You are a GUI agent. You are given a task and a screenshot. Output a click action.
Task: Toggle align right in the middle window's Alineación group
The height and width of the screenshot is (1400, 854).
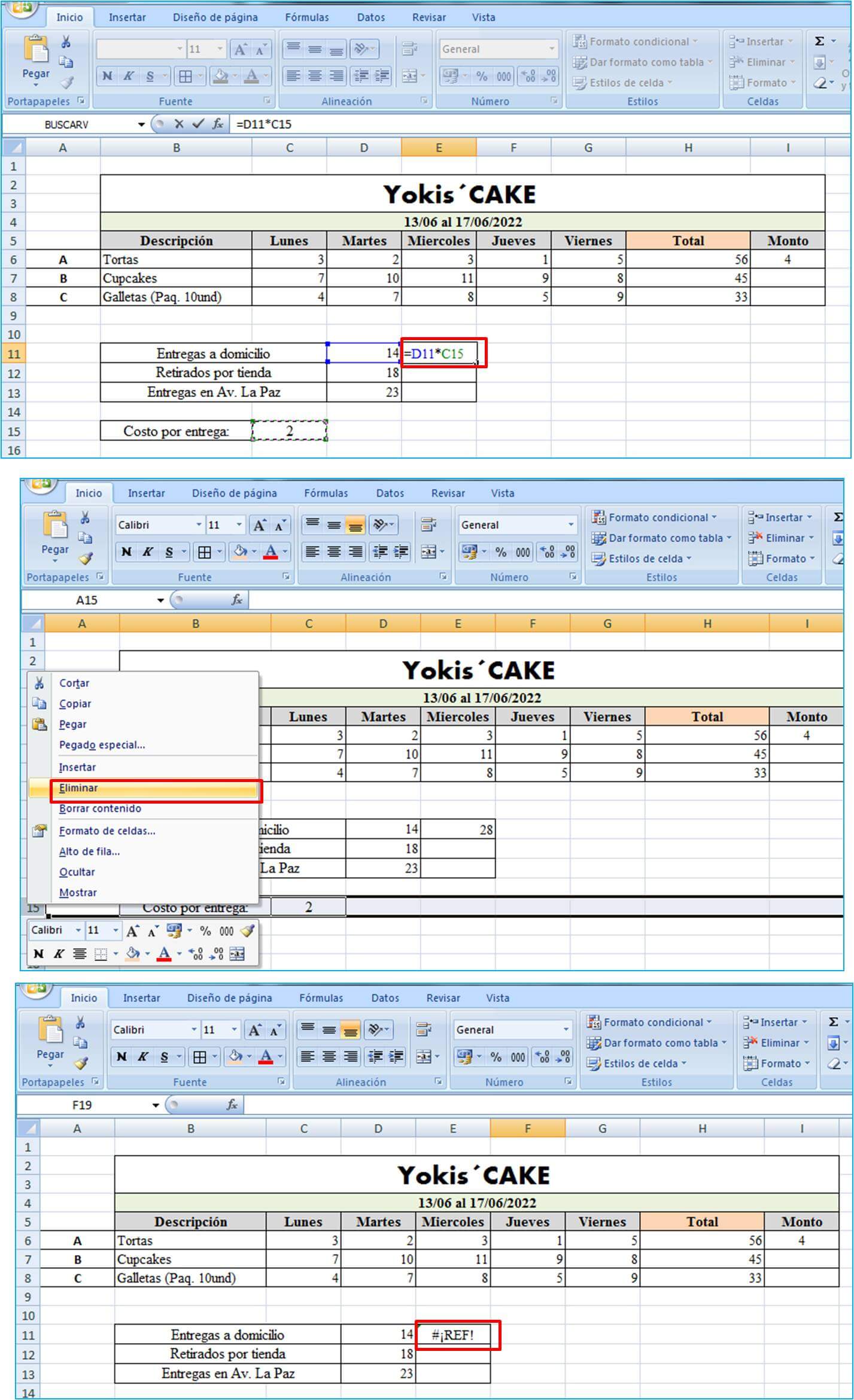coord(355,551)
